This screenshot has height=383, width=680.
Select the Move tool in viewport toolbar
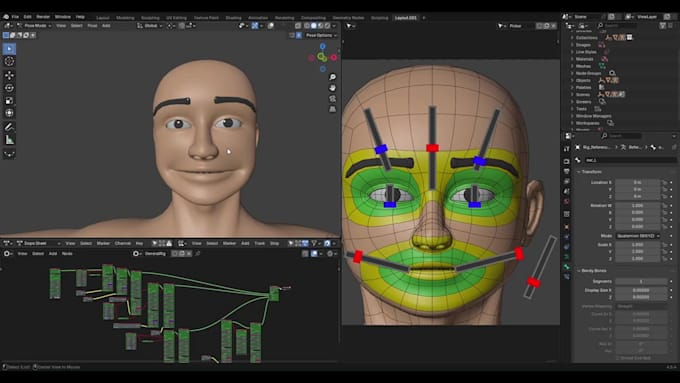point(9,75)
